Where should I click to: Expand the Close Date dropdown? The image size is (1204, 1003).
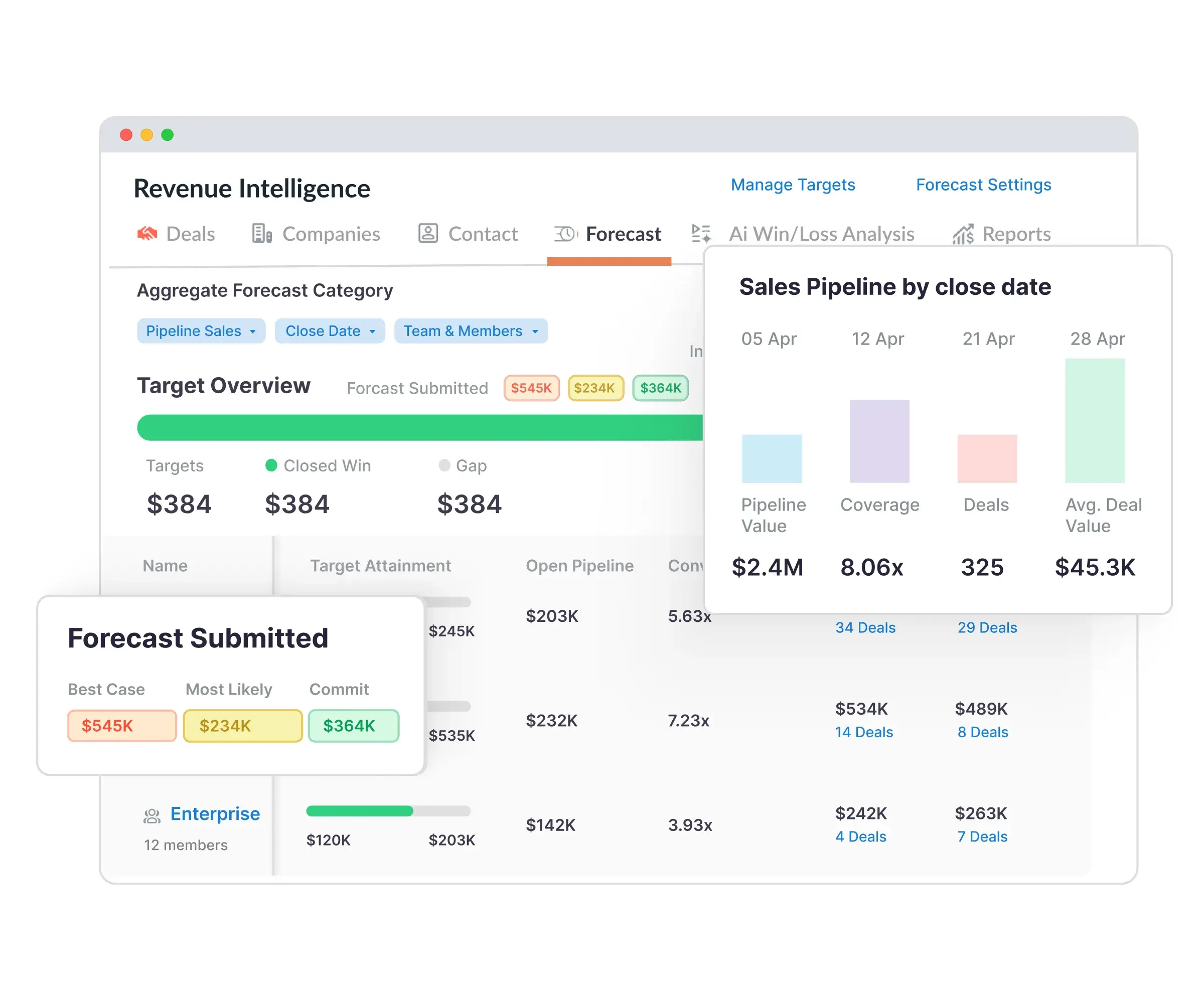(x=330, y=331)
